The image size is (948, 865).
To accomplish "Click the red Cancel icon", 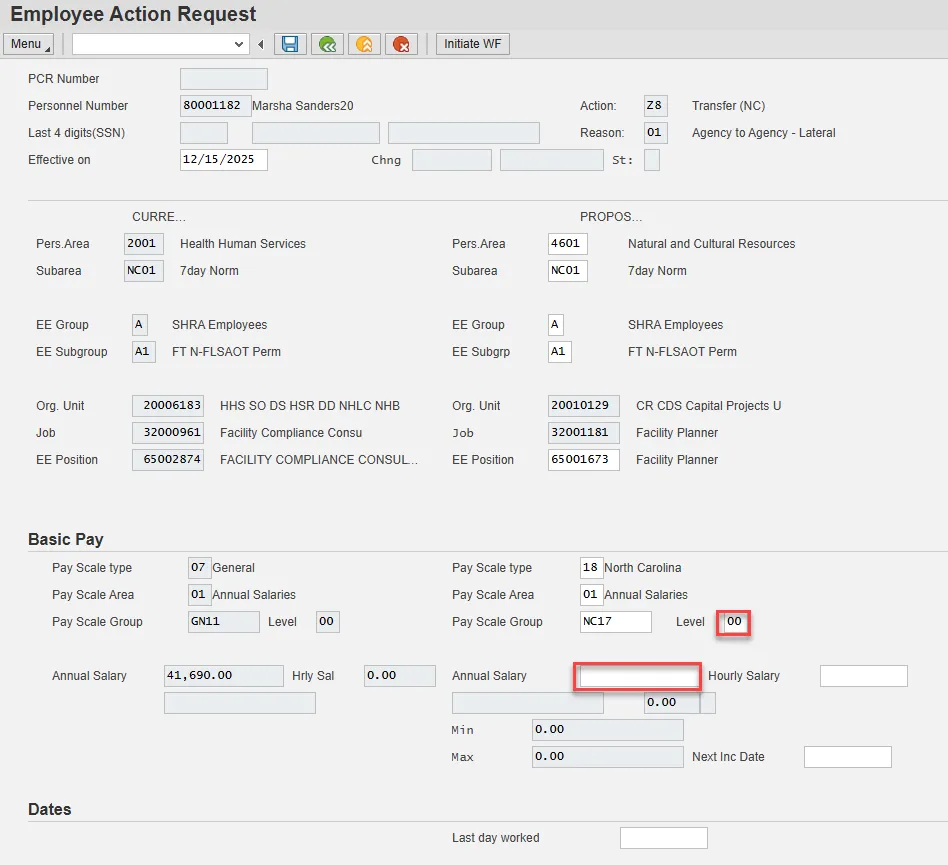I will tap(402, 44).
